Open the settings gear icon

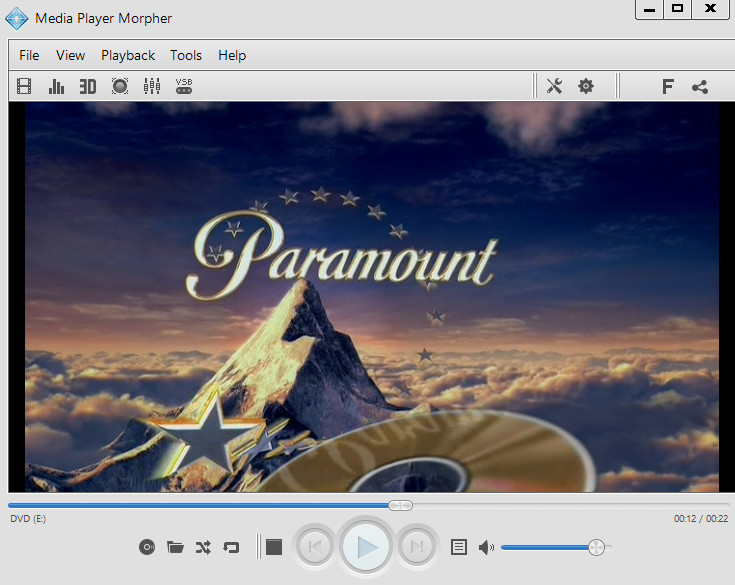click(x=586, y=86)
